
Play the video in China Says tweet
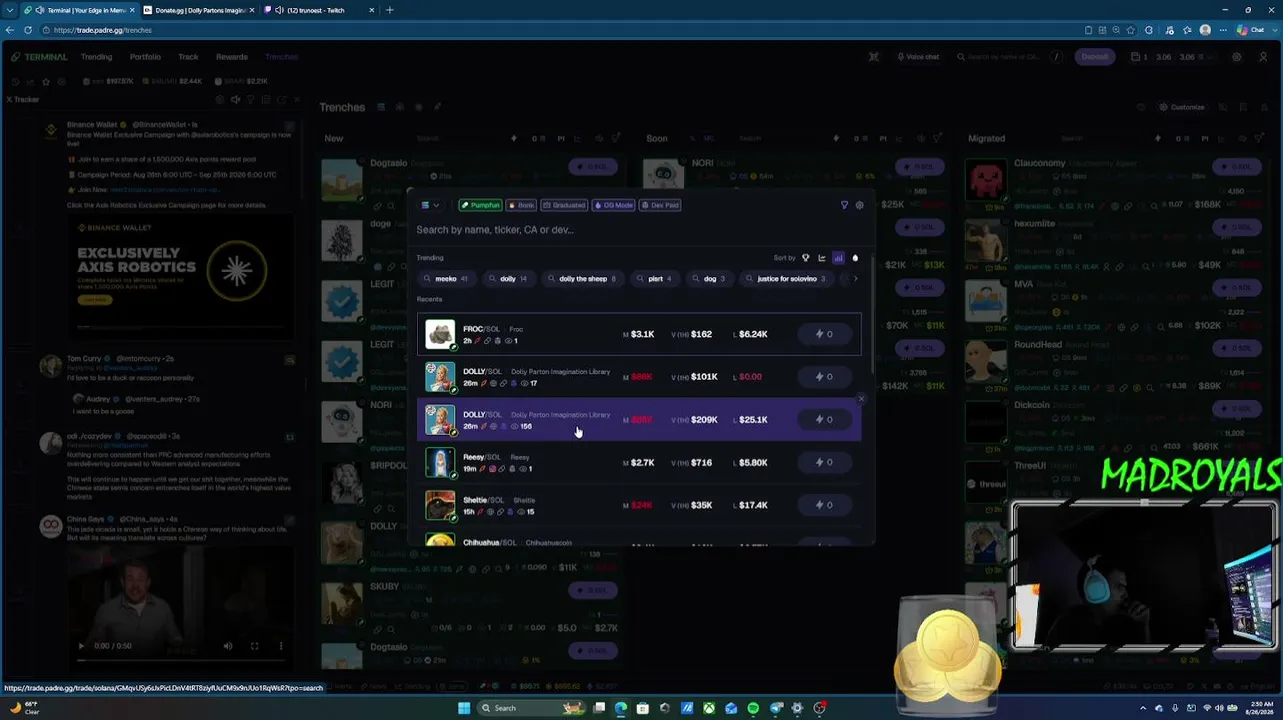(82, 646)
